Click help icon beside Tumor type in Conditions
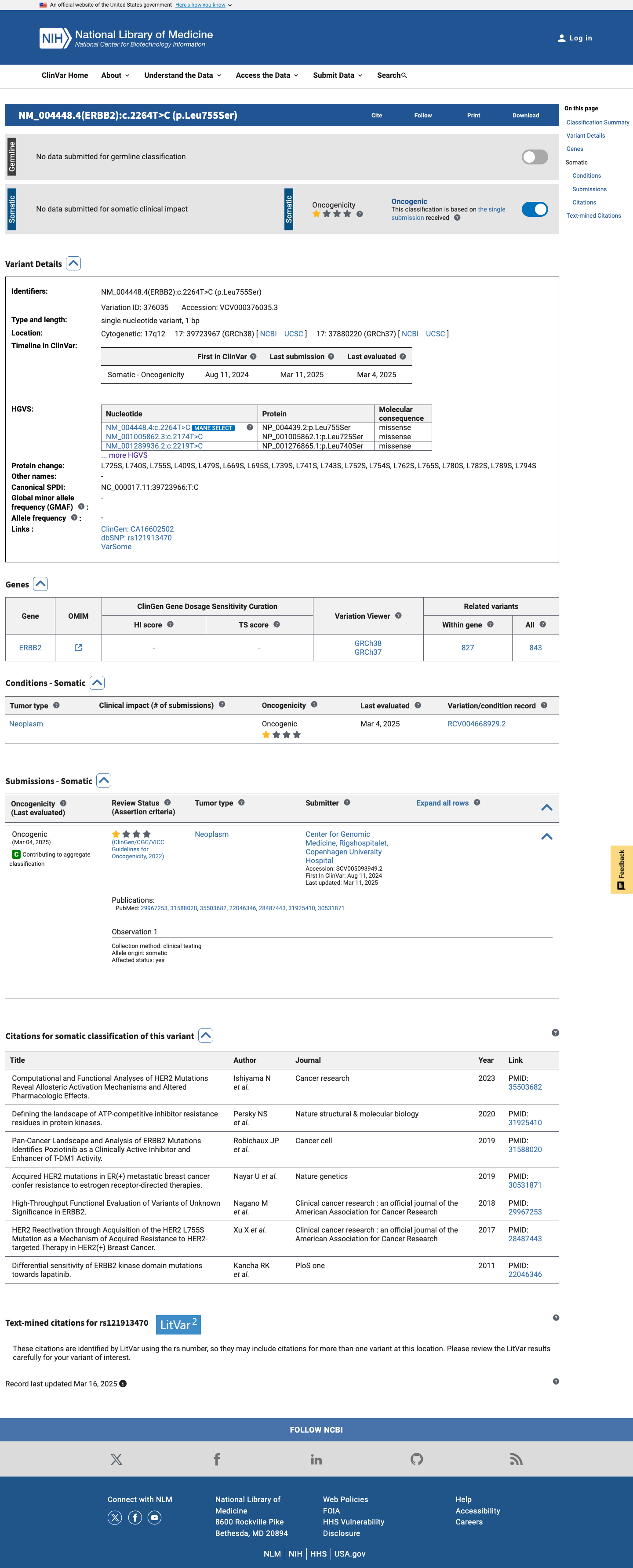Screen dimensions: 633x1568 57,705
